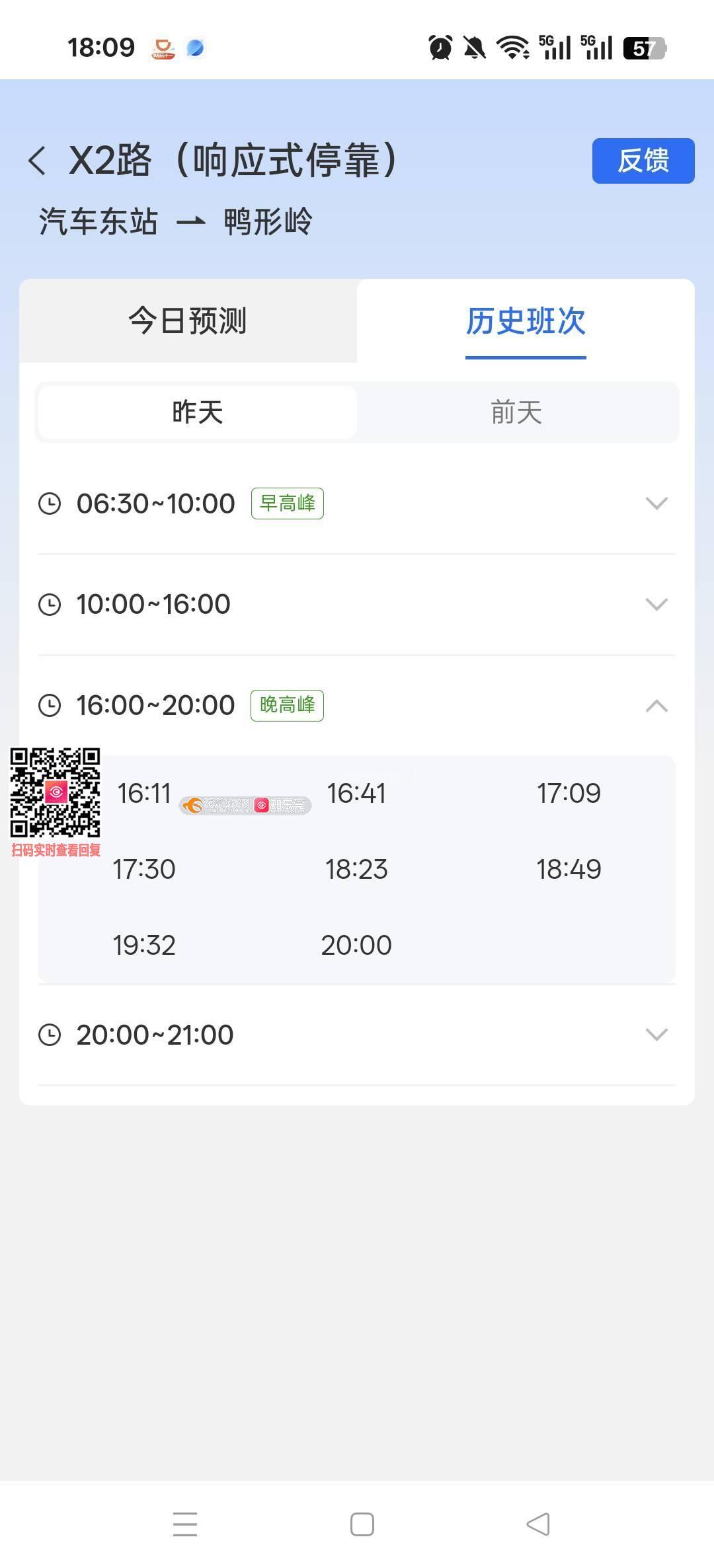Tap the 早高峰 tag
This screenshot has width=714, height=1568.
287,504
